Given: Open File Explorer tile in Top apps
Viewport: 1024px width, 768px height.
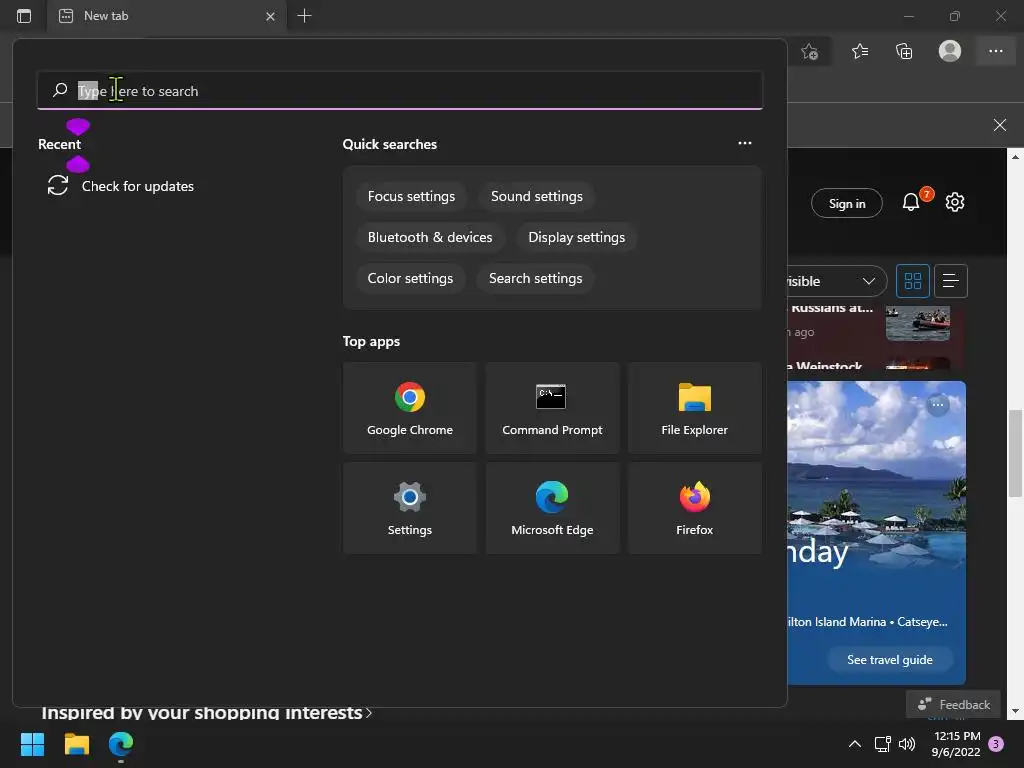Looking at the screenshot, I should coord(694,408).
